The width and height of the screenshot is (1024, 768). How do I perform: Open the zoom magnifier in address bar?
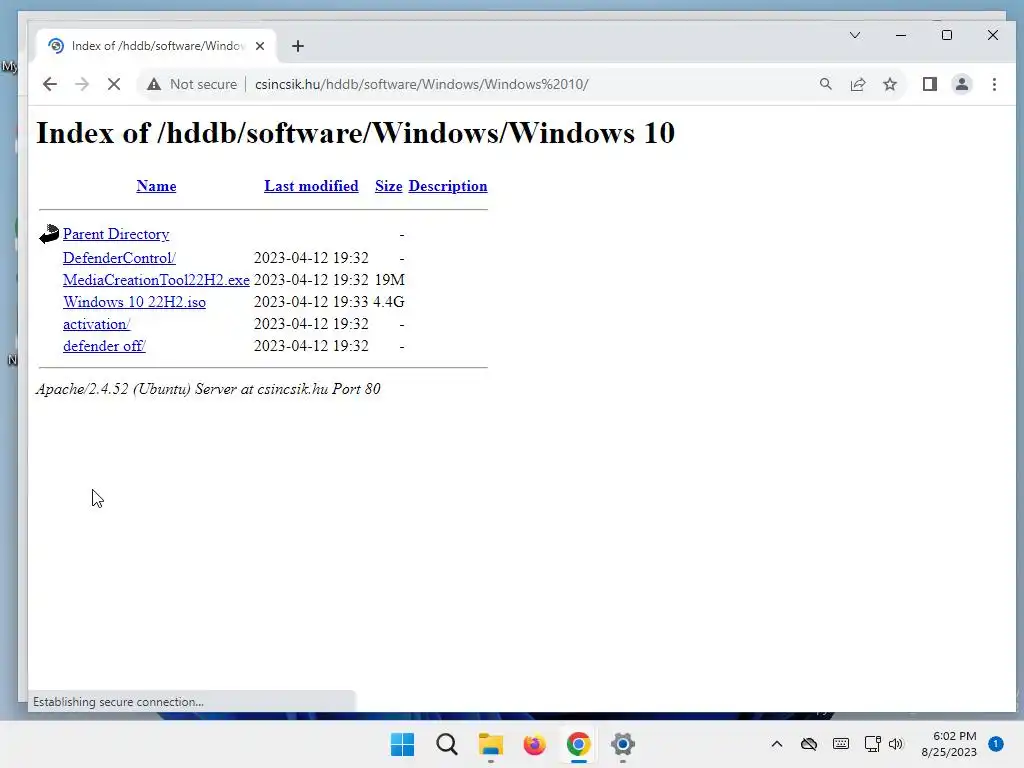point(825,84)
